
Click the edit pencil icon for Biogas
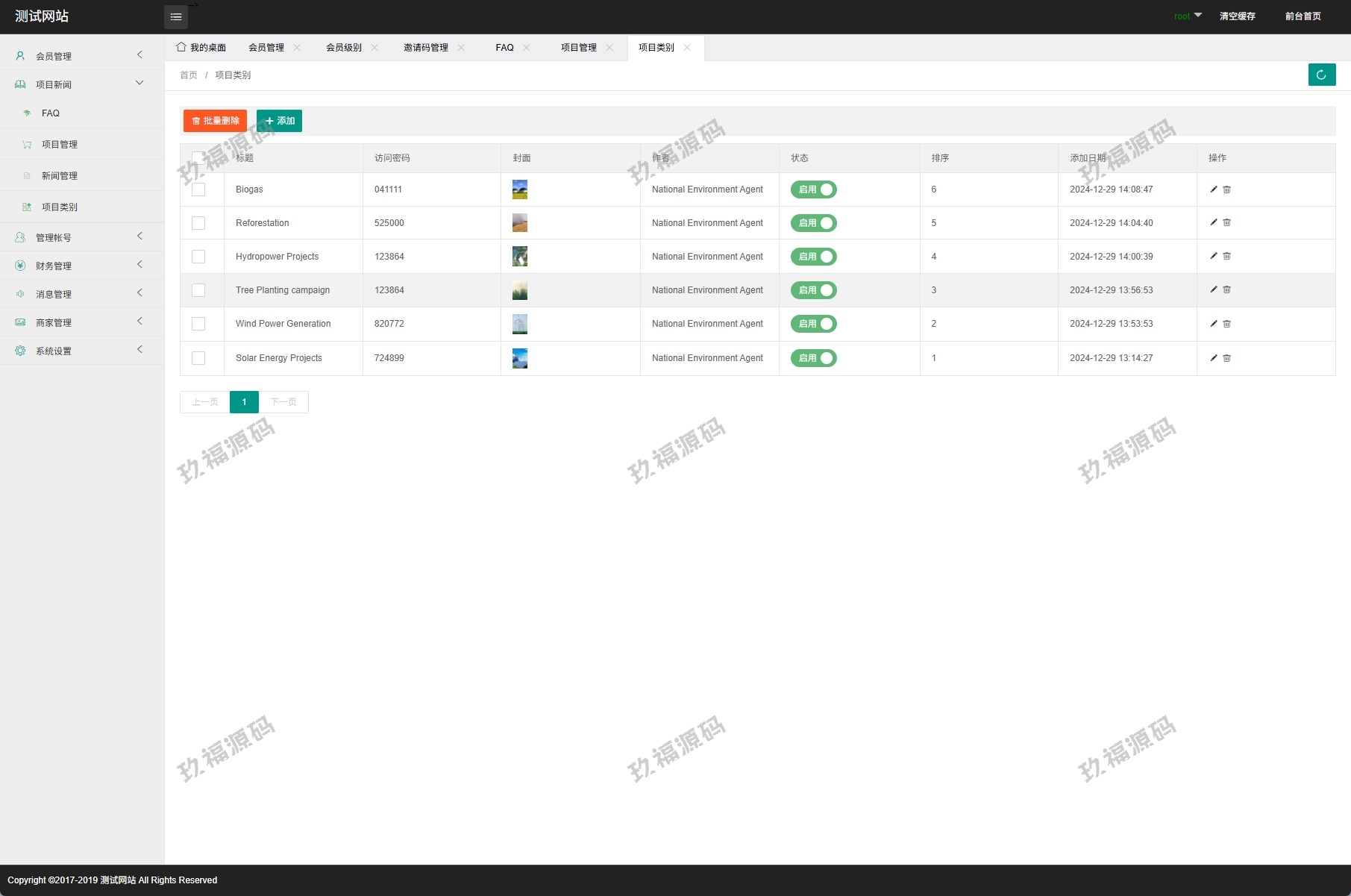tap(1213, 189)
